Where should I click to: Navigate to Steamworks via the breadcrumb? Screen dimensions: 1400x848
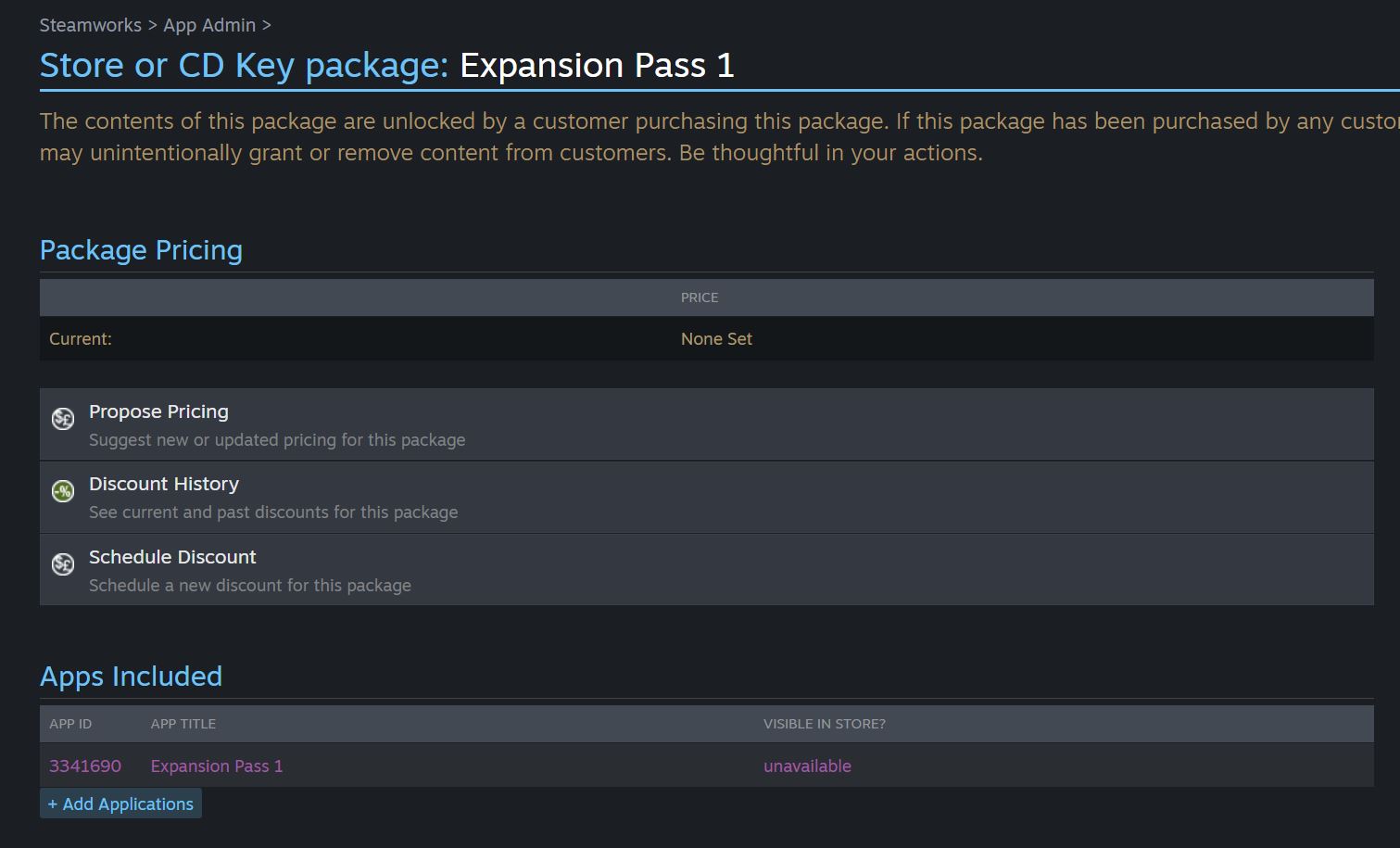(x=90, y=25)
